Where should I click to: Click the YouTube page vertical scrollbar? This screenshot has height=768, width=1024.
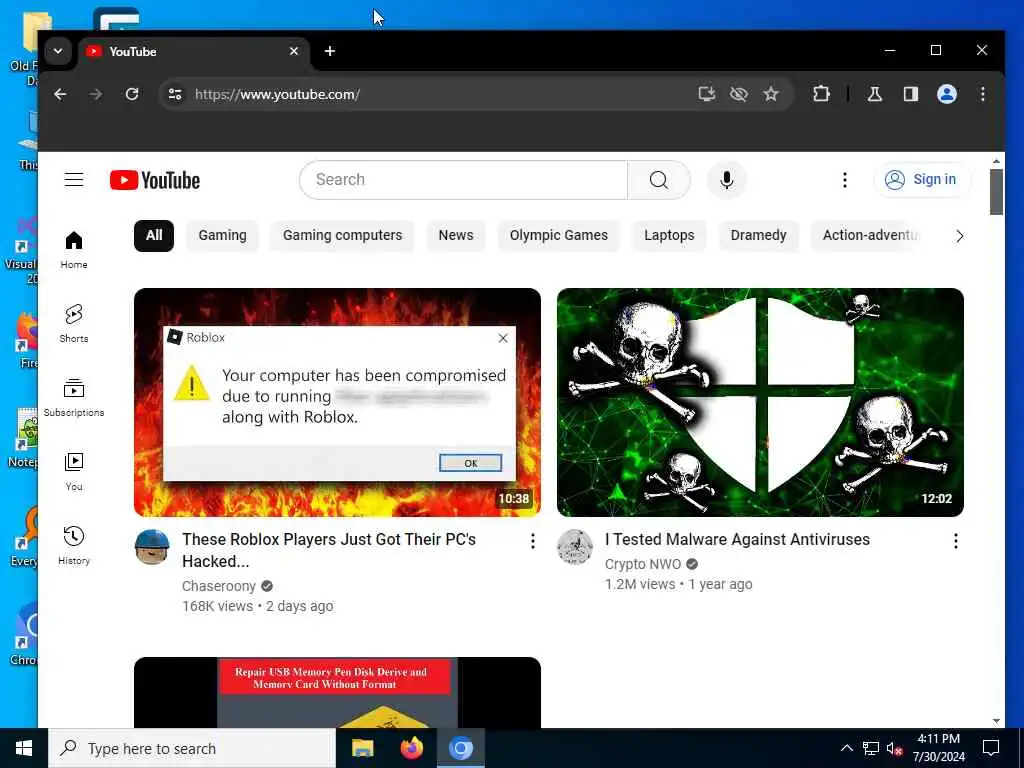[x=996, y=192]
